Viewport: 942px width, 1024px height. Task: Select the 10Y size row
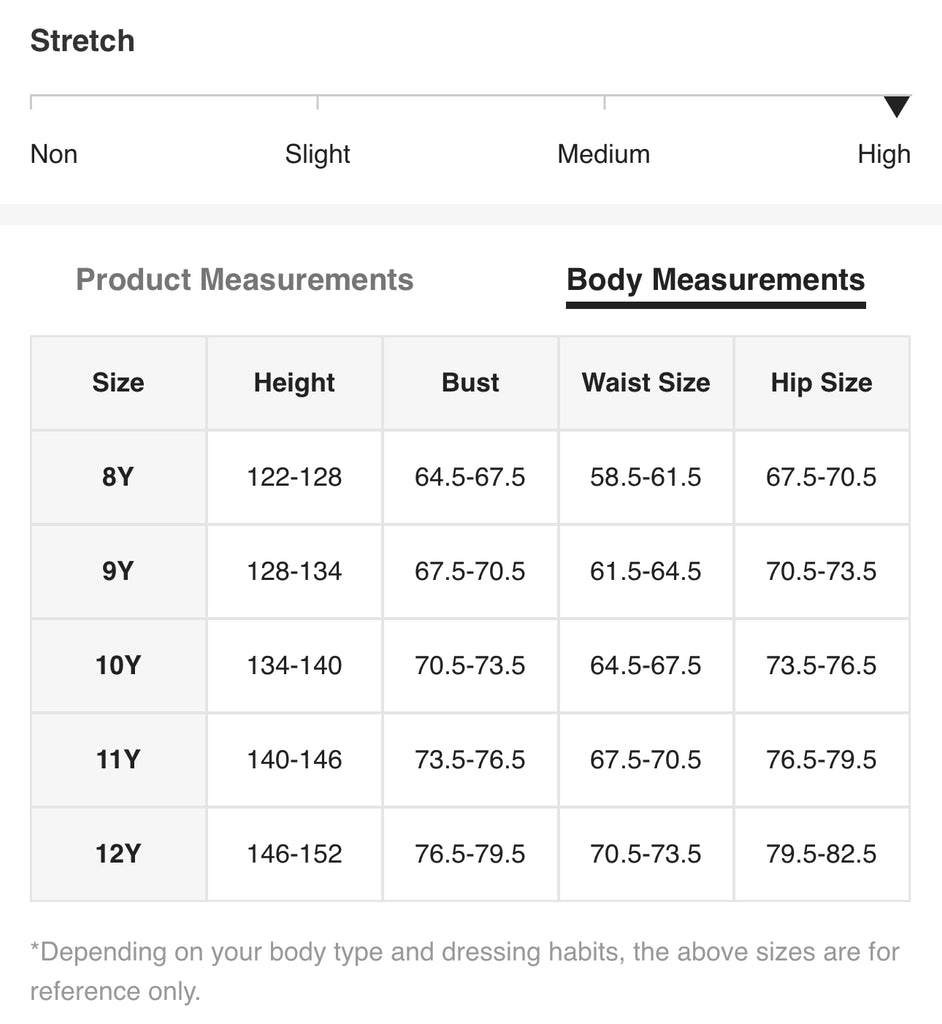click(118, 665)
